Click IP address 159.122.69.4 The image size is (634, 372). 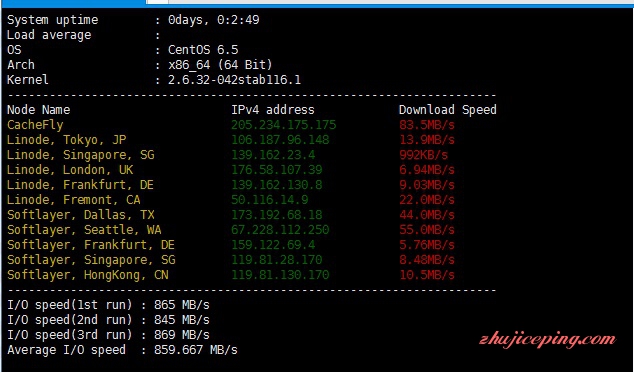[x=273, y=245]
